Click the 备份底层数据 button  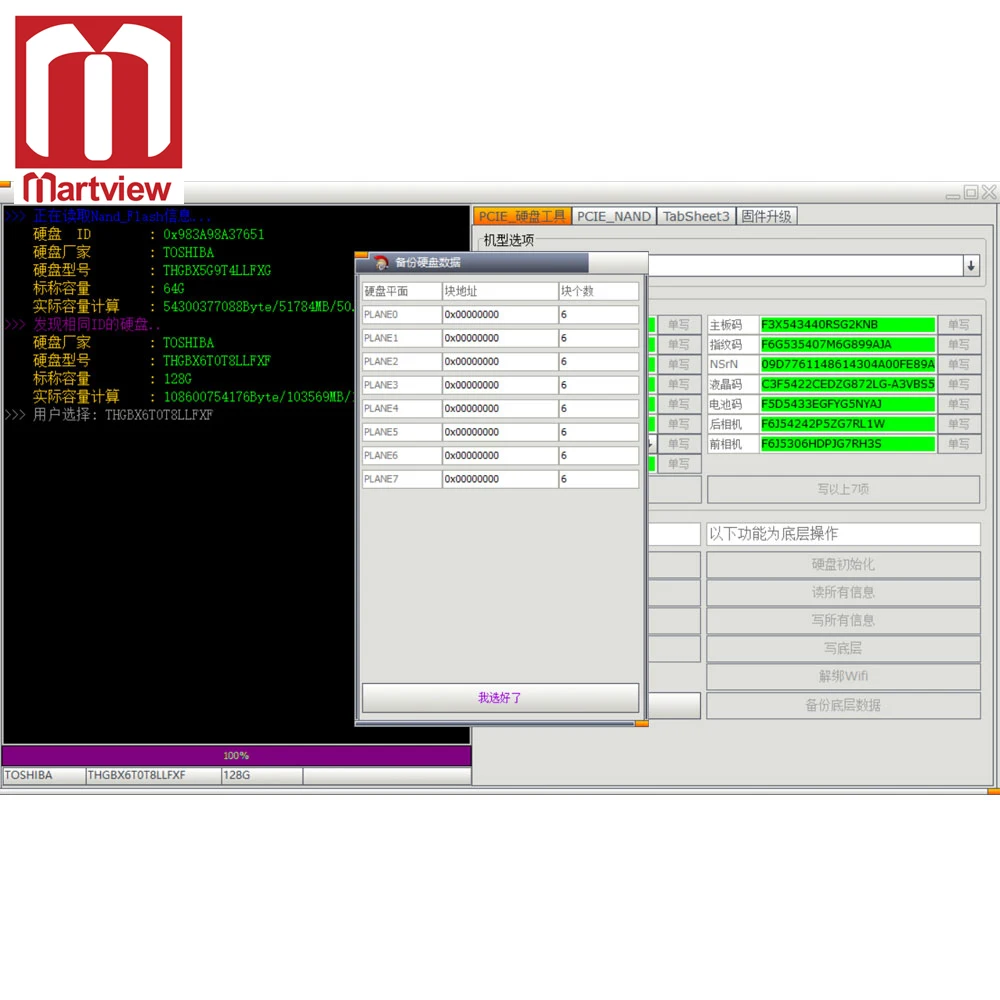coord(843,705)
